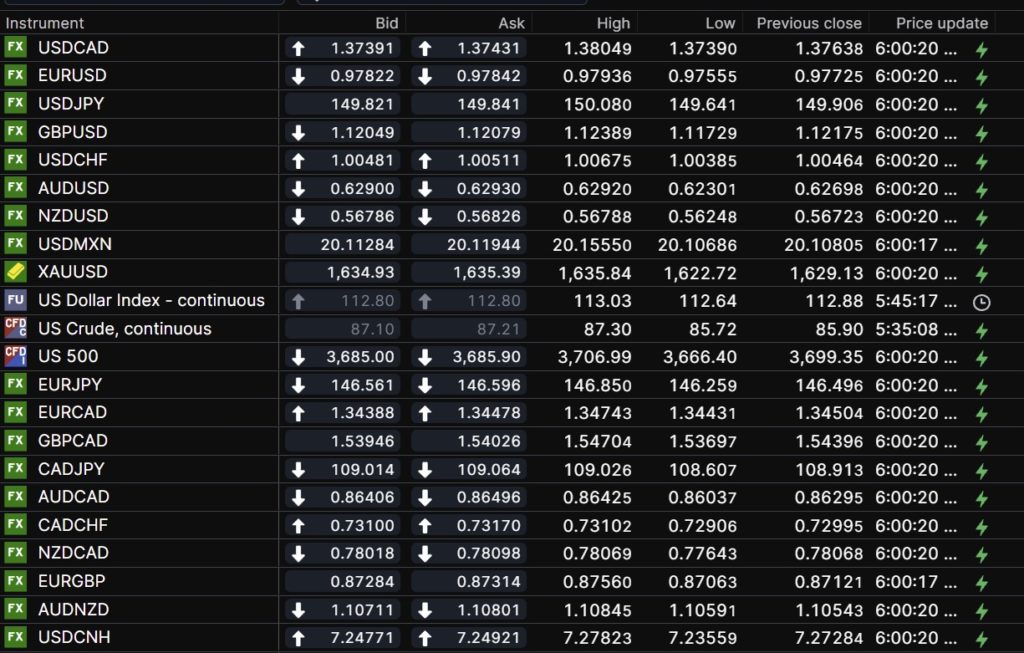
Task: Click the CFD icon beside US 500
Action: 16,356
